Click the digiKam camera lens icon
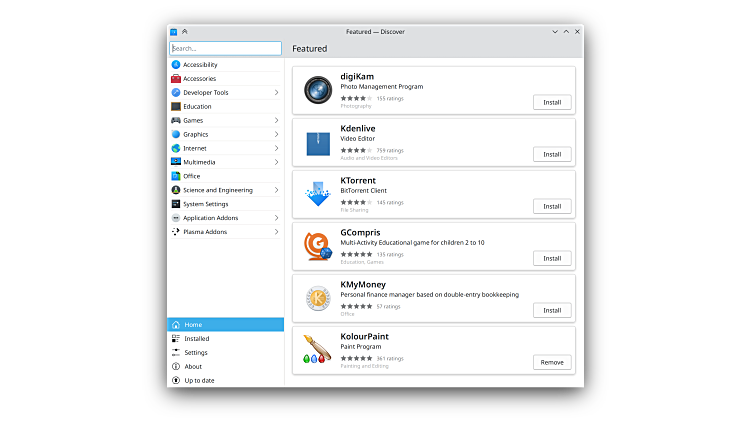Screen dimensions: 752x423 point(319,91)
